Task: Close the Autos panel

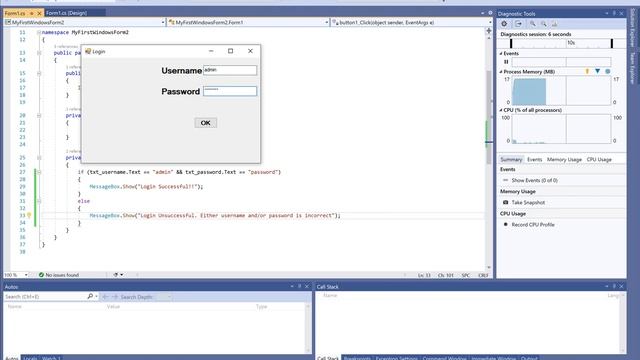Action: tap(307, 287)
